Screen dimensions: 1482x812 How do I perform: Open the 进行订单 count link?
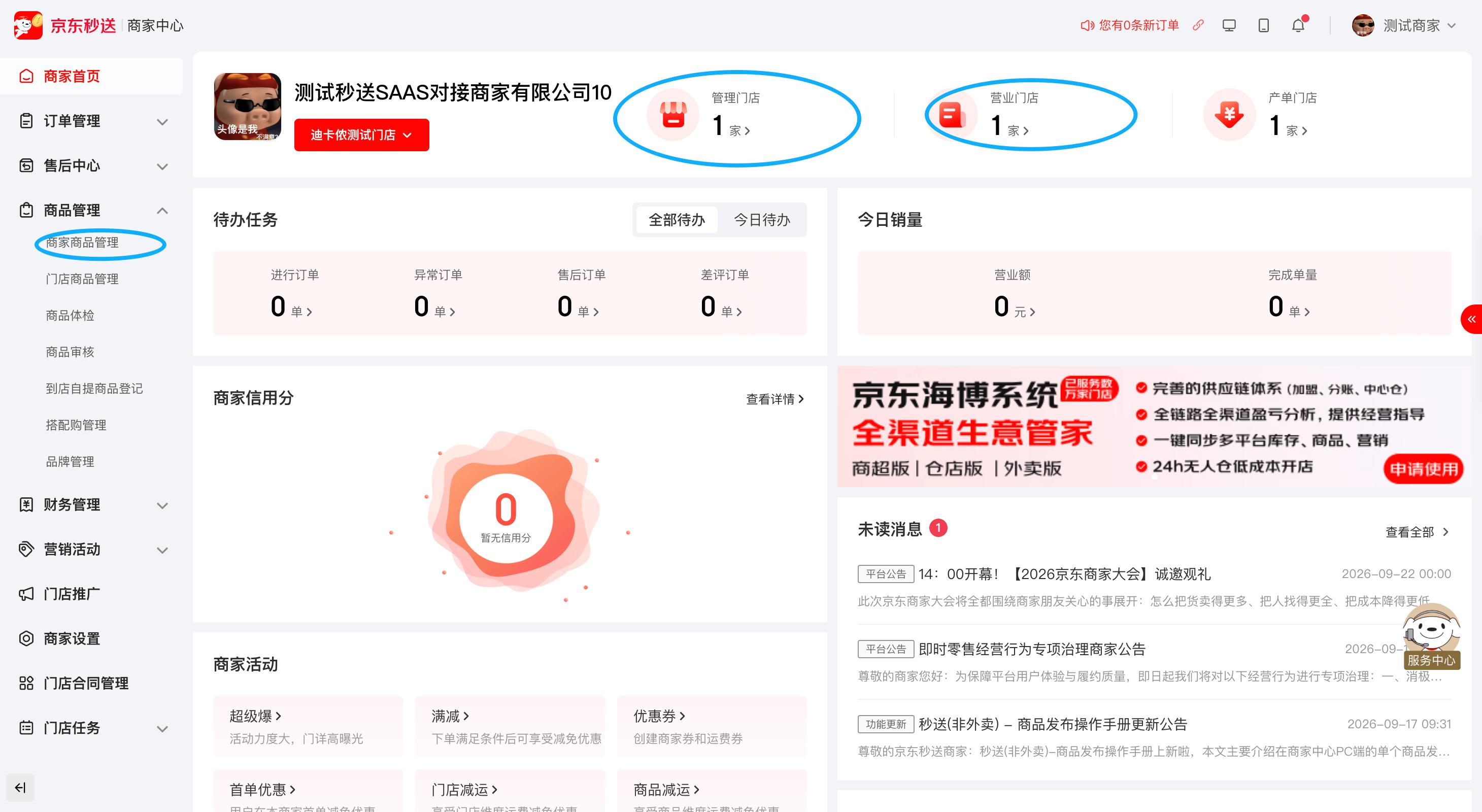(292, 306)
